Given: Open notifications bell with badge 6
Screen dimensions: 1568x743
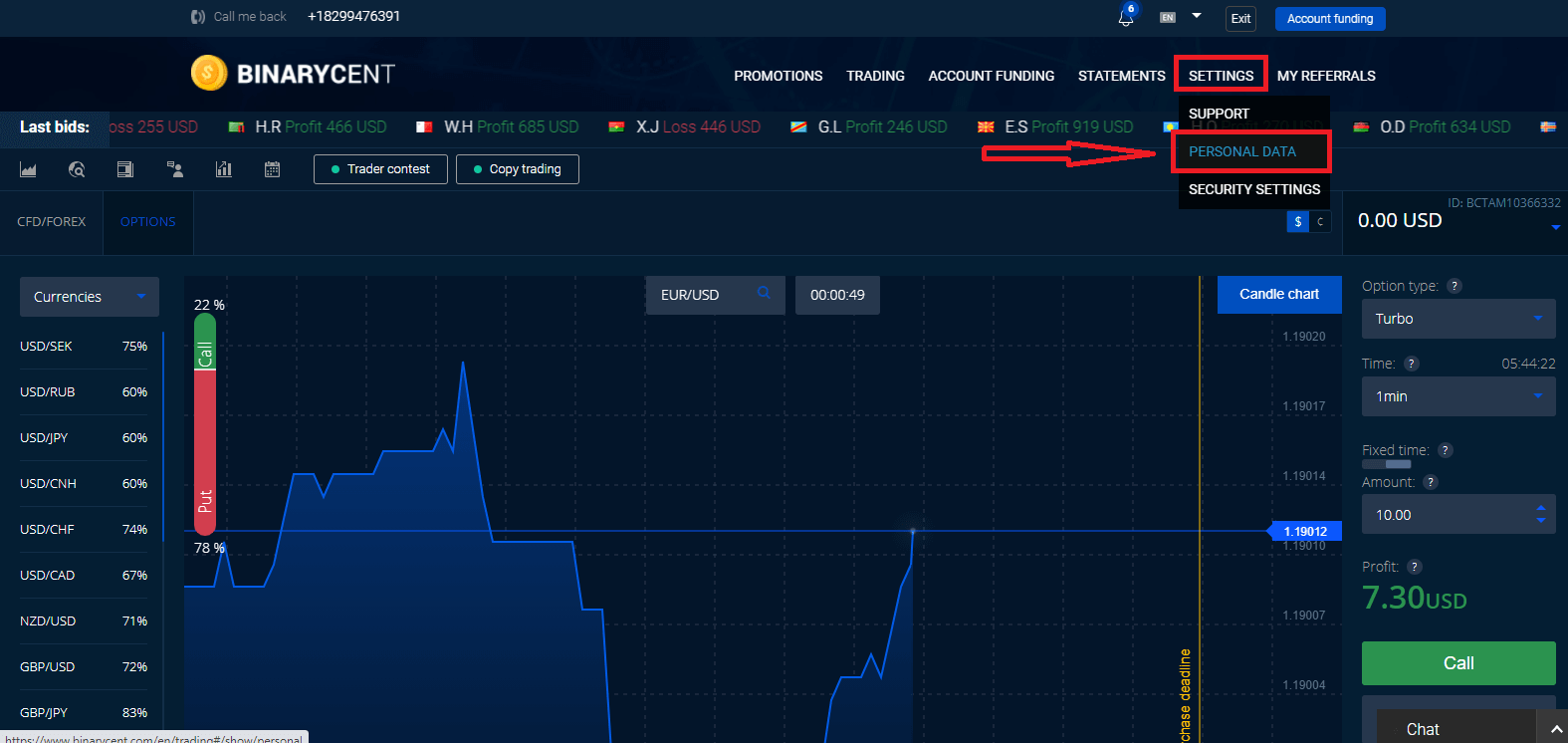Looking at the screenshot, I should [1126, 17].
